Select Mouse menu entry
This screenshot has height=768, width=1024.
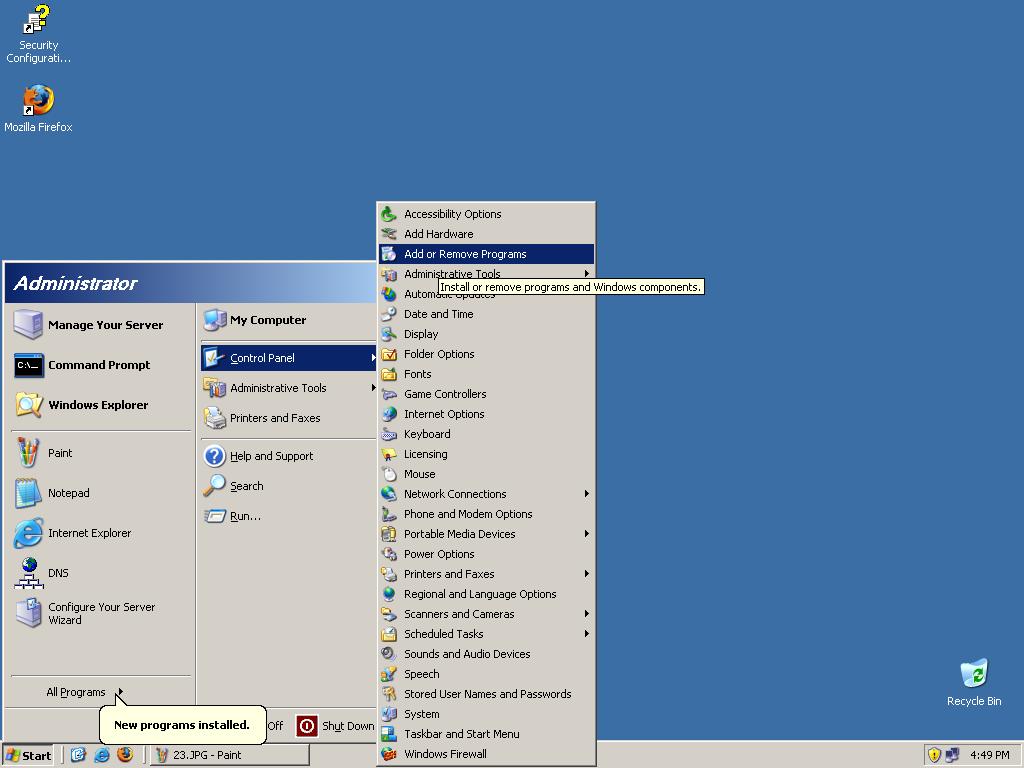487,474
